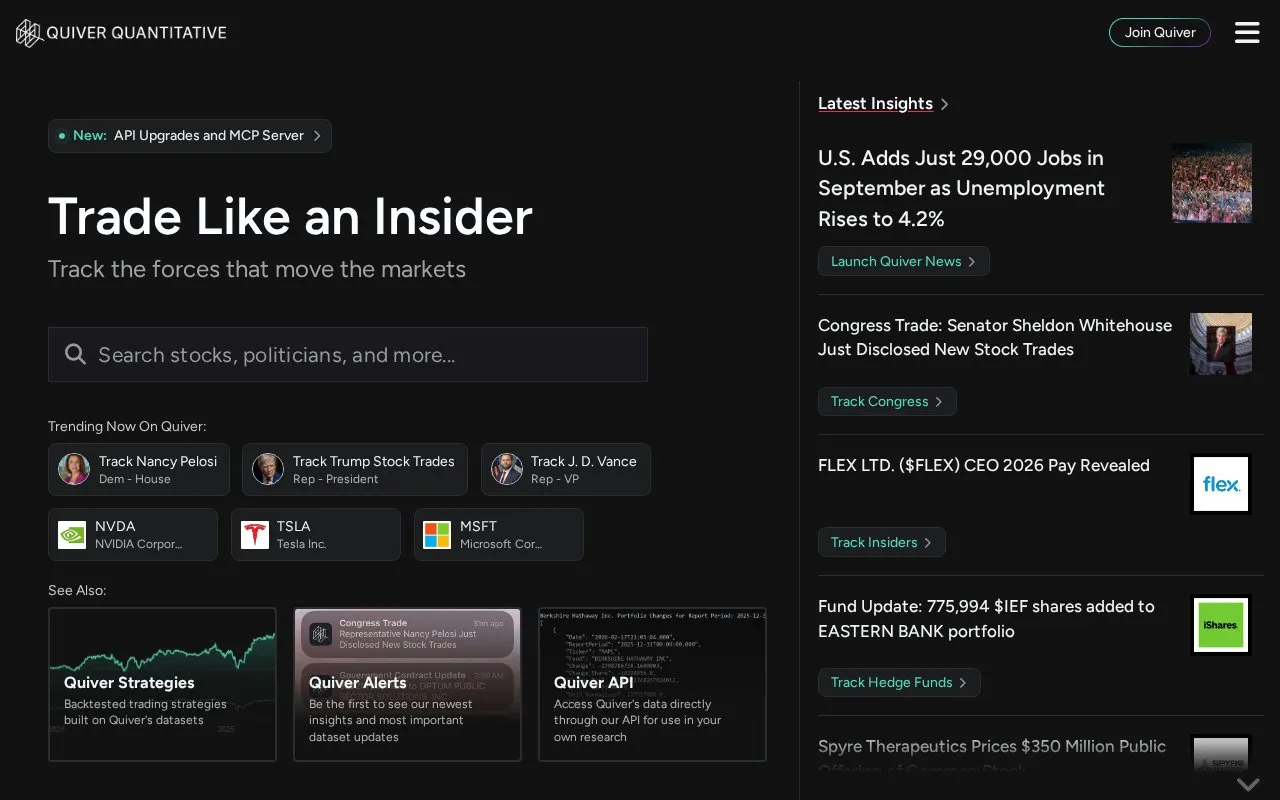Open the Senator Sheldon Whitehouse trade article
The height and width of the screenshot is (800, 1280).
[995, 337]
